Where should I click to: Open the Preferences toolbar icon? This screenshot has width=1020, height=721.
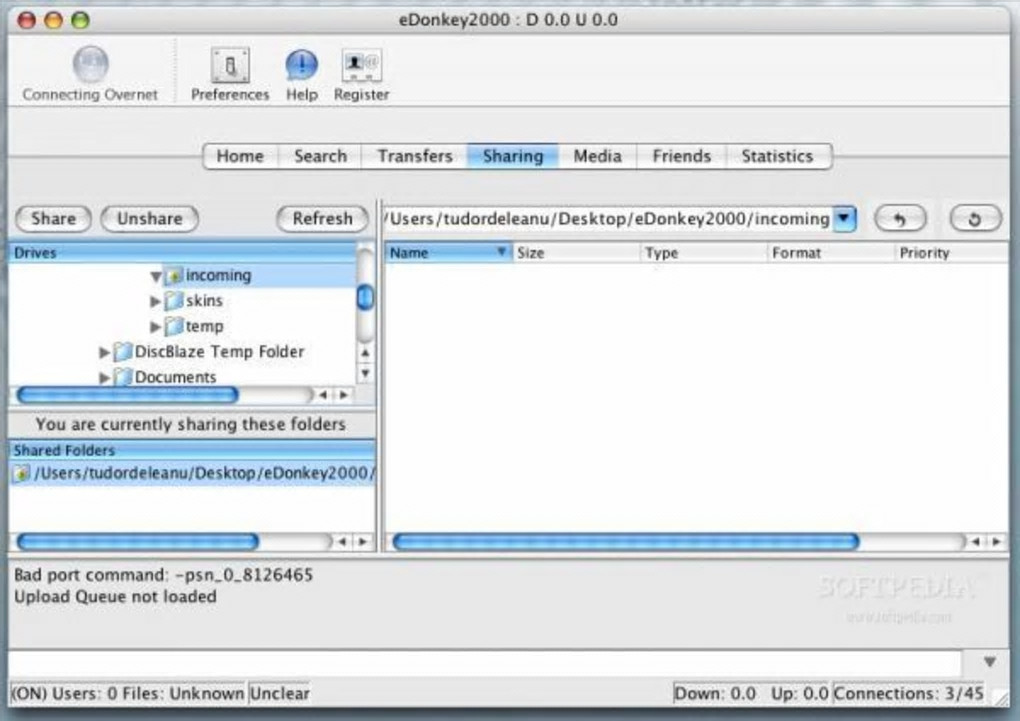click(x=230, y=65)
